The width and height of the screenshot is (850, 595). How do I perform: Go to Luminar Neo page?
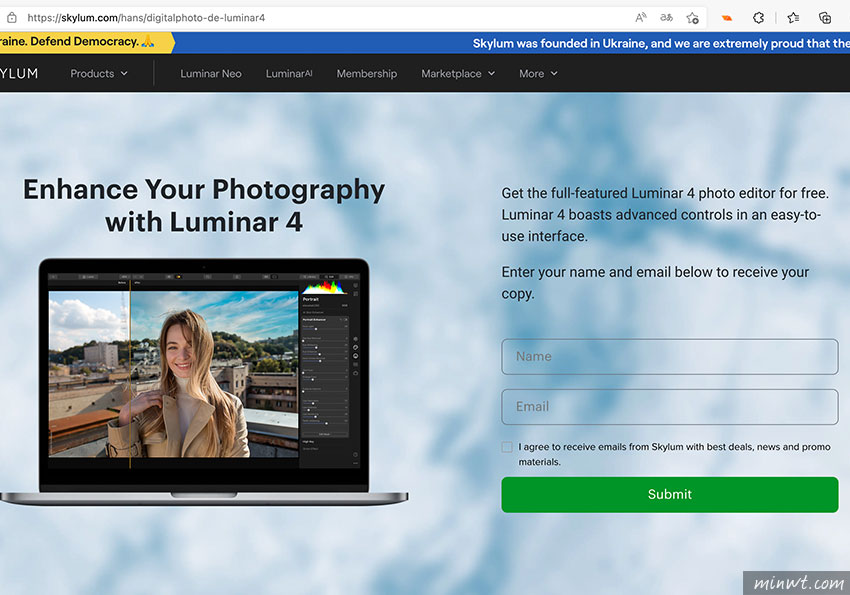[211, 74]
